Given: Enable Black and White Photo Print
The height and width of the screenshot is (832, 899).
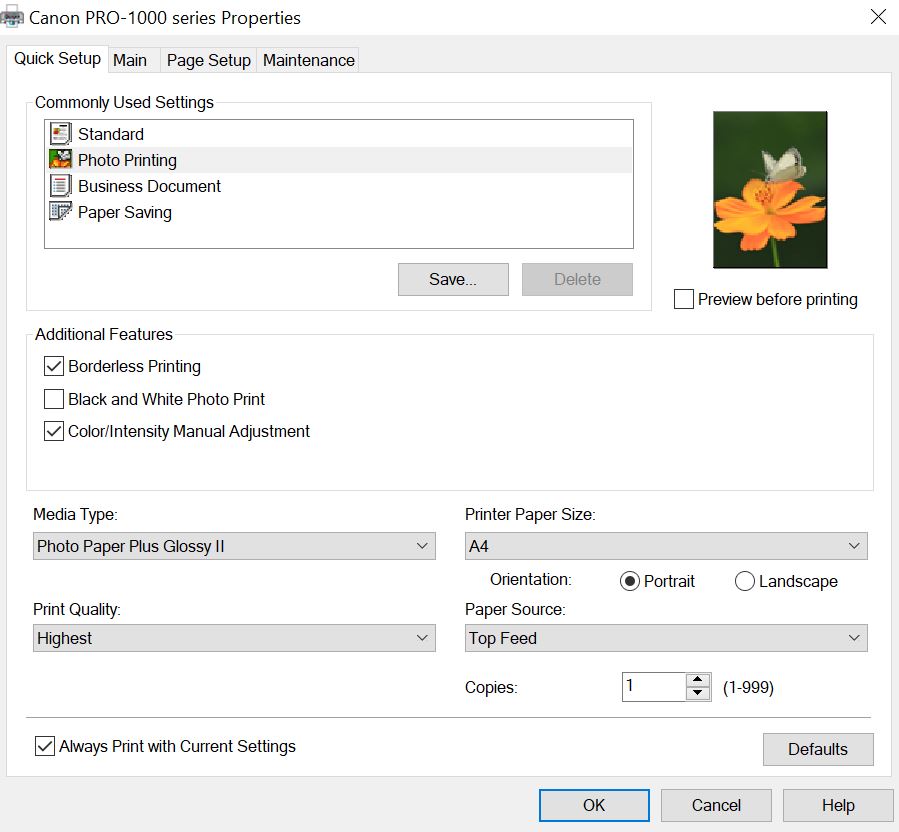Looking at the screenshot, I should coord(54,400).
